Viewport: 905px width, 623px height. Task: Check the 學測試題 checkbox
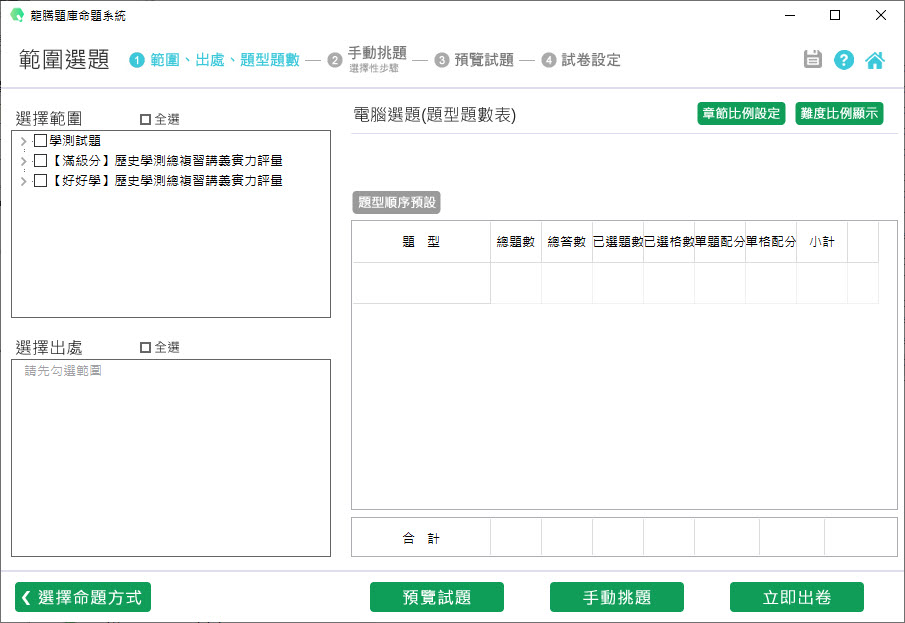40,141
